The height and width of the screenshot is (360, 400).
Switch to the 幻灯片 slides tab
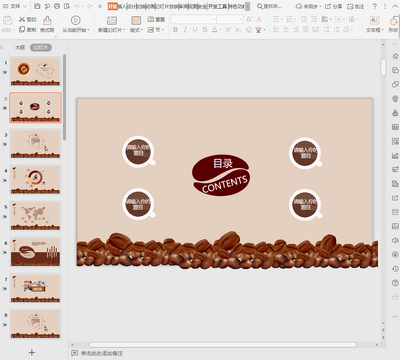coord(41,47)
